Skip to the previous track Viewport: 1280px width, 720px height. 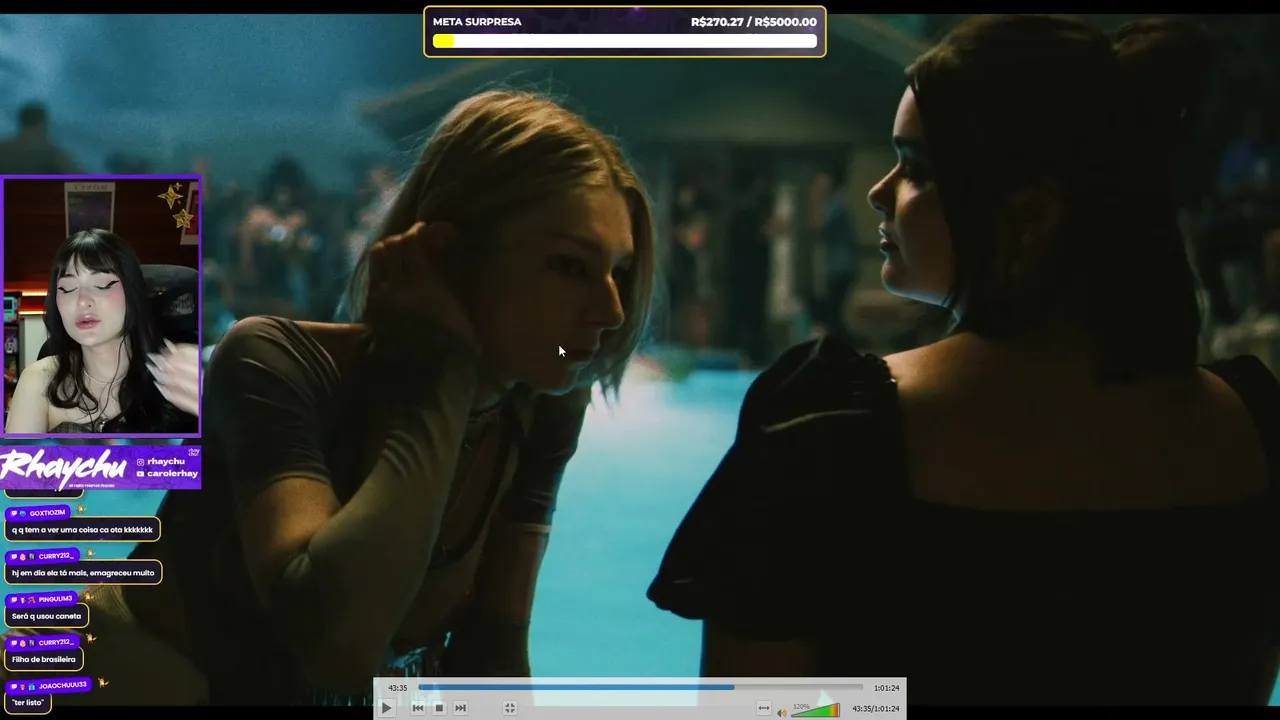pyautogui.click(x=417, y=708)
